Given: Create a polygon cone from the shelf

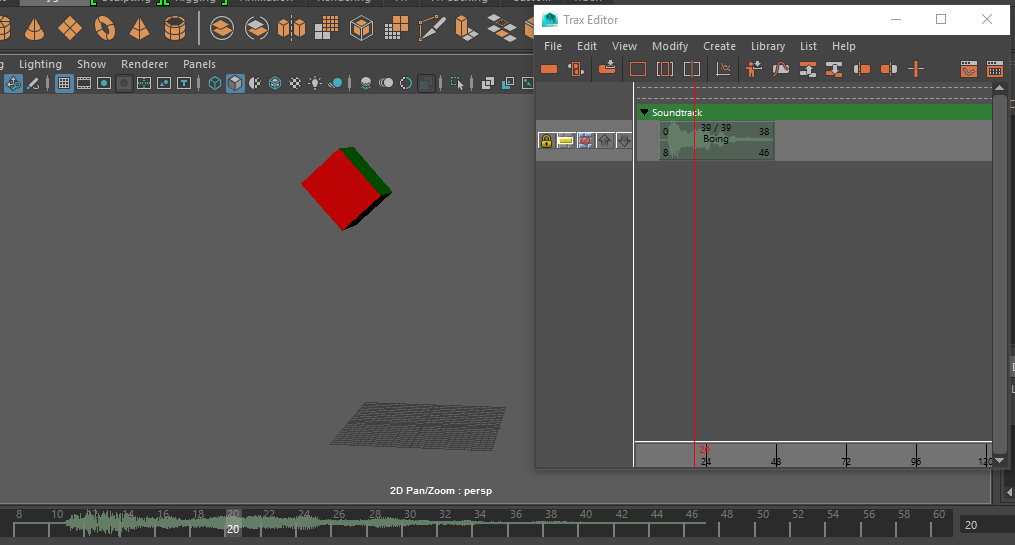Looking at the screenshot, I should (34, 28).
